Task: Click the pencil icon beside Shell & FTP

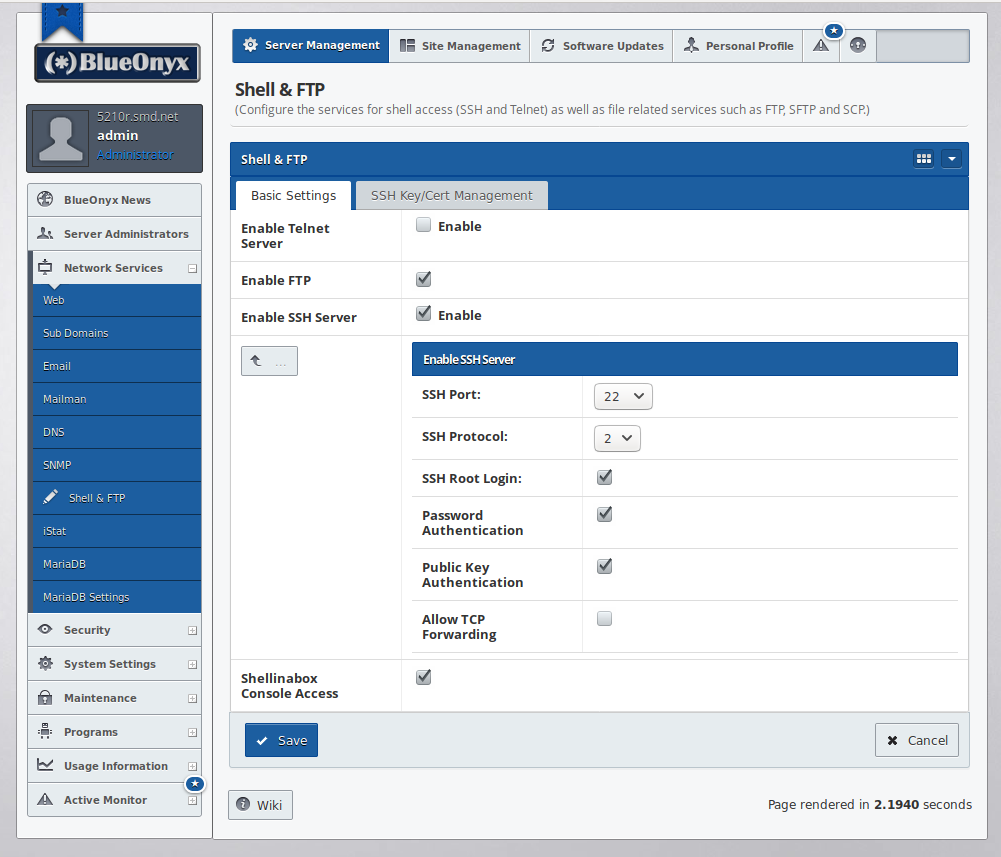Action: point(50,497)
